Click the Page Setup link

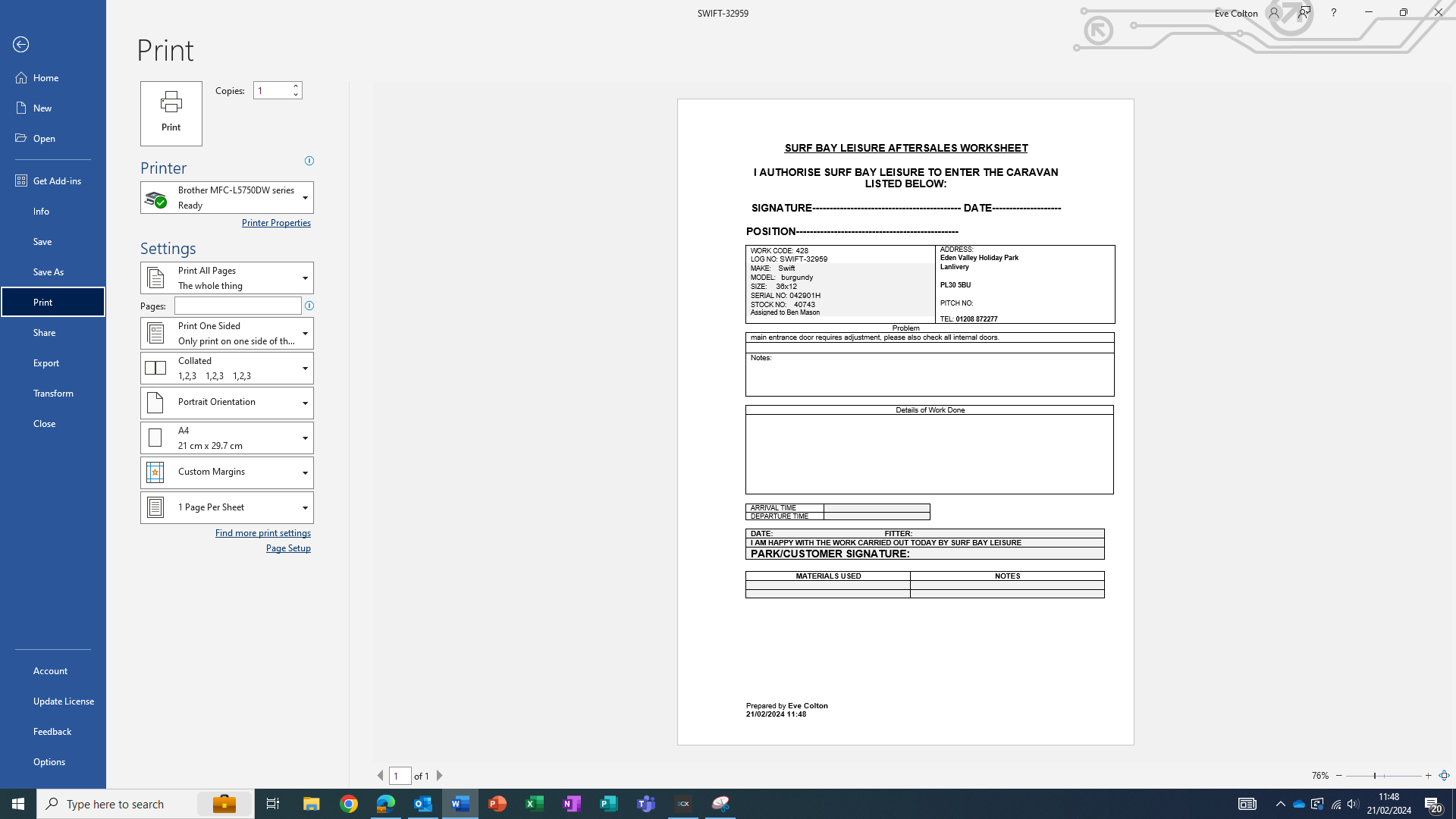(x=288, y=548)
